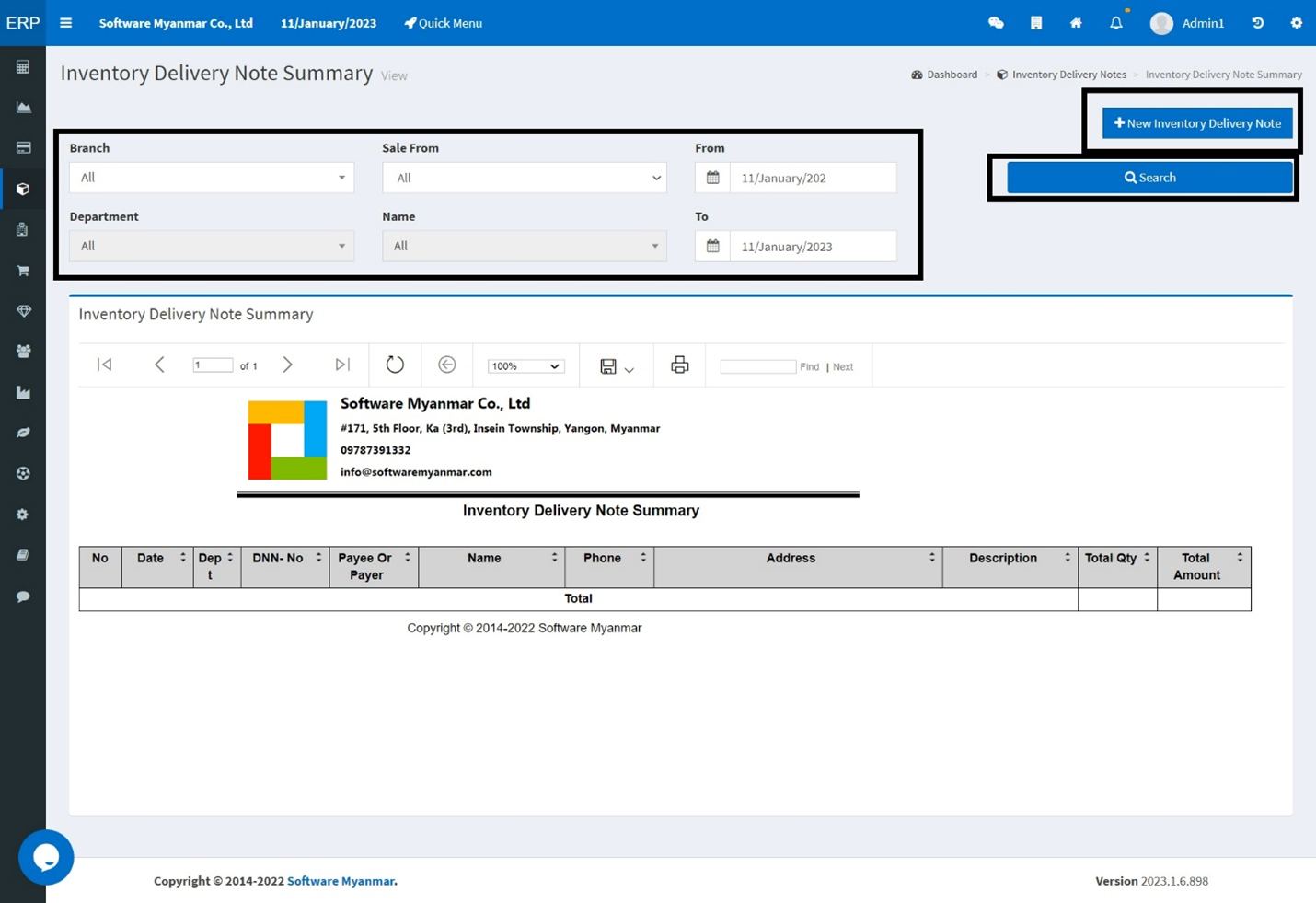The image size is (1316, 903).
Task: Click the report find text box
Action: coord(757,366)
